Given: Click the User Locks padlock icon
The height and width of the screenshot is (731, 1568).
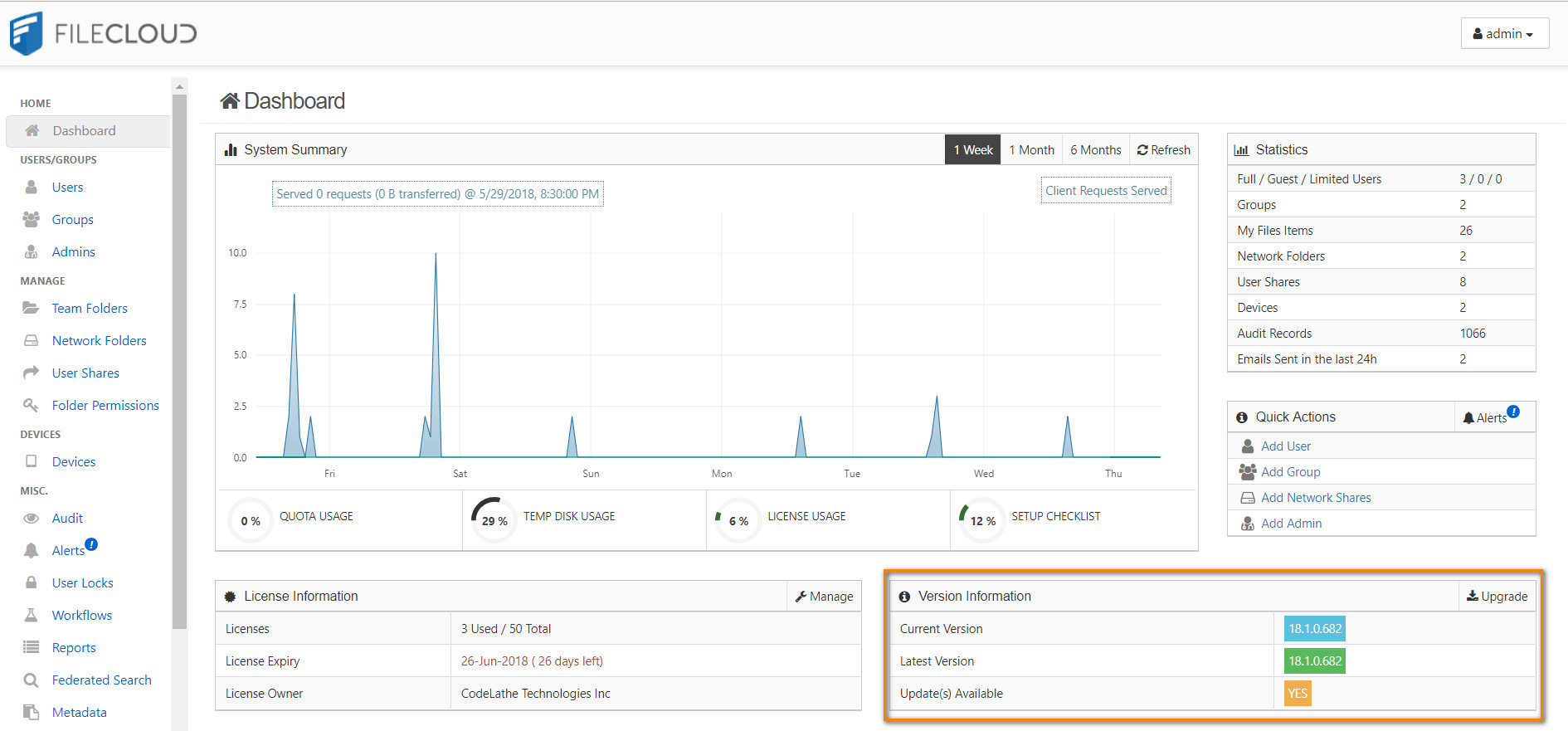Looking at the screenshot, I should (x=32, y=582).
